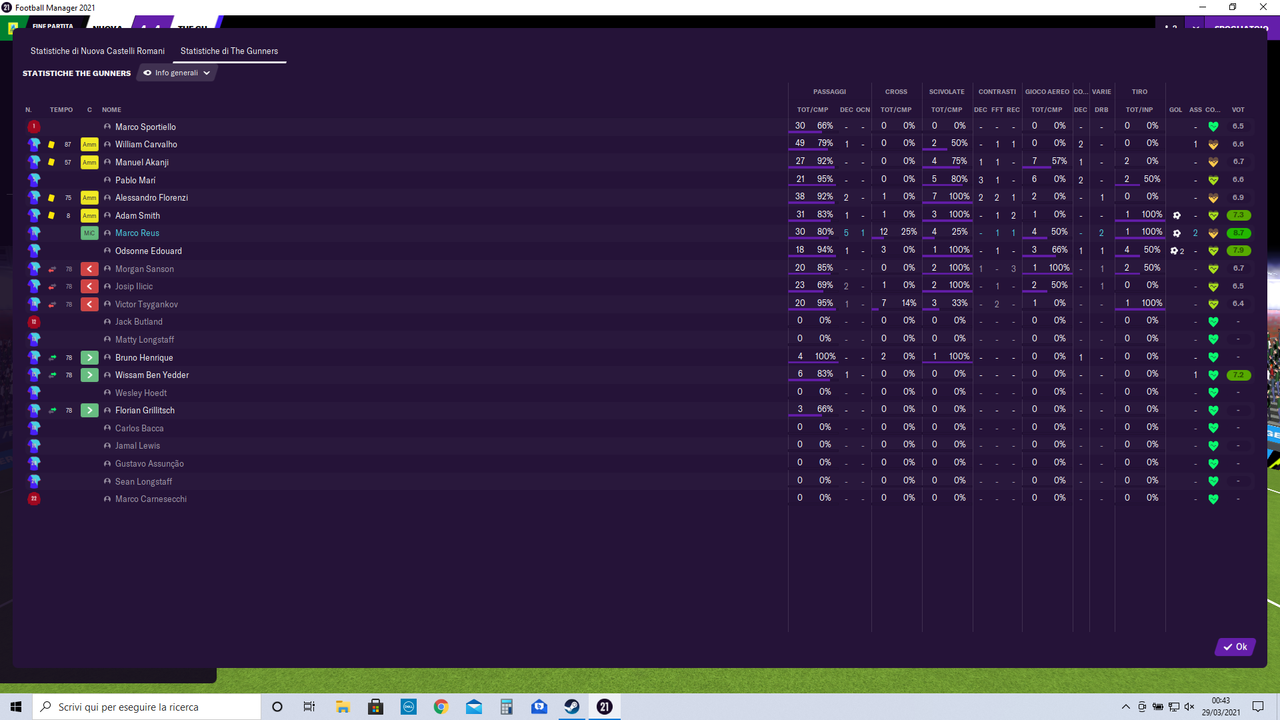
Task: Click the player info icon beside Pablo Marí
Action: [107, 180]
